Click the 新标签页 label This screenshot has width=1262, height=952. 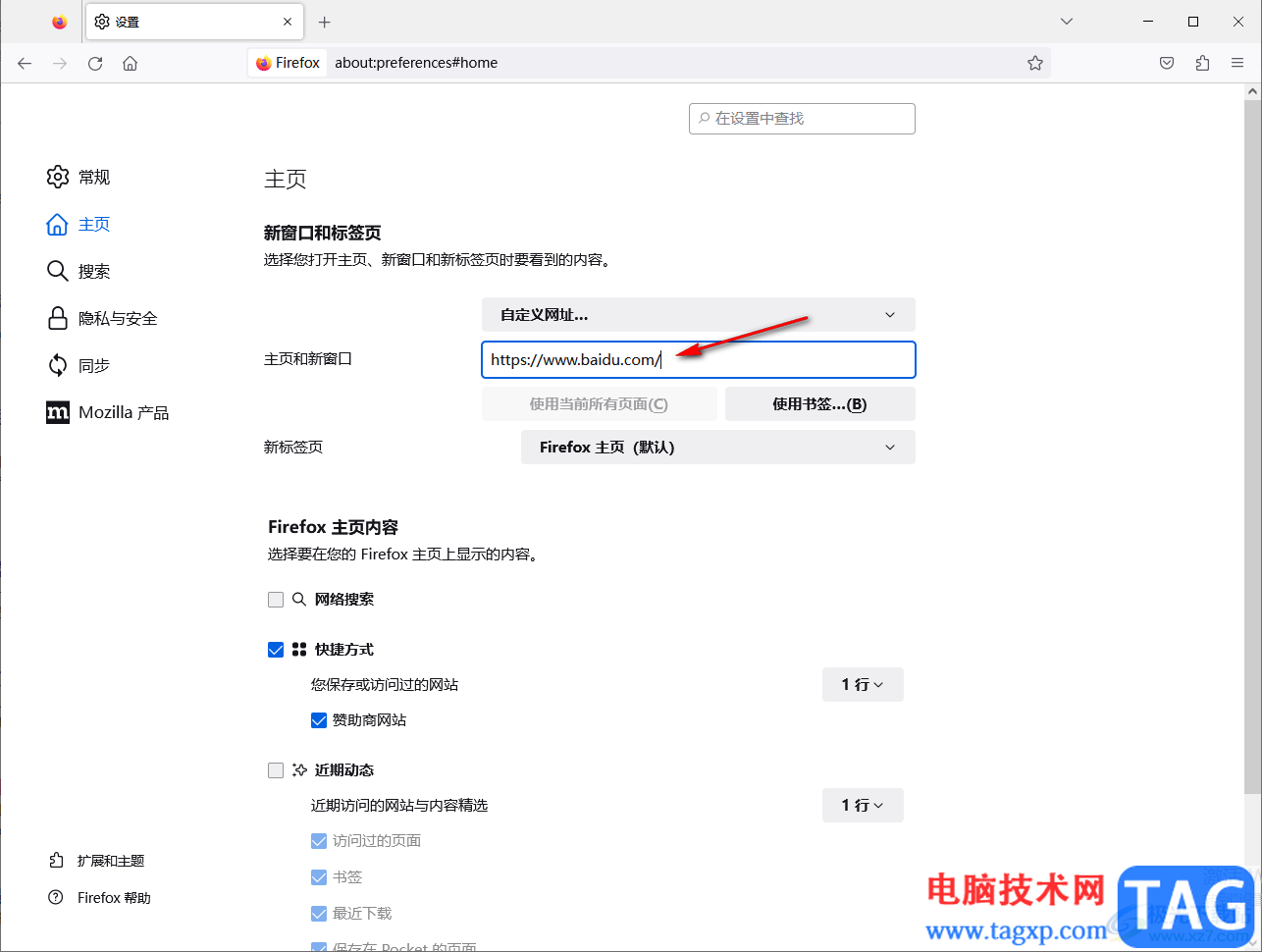coord(293,448)
